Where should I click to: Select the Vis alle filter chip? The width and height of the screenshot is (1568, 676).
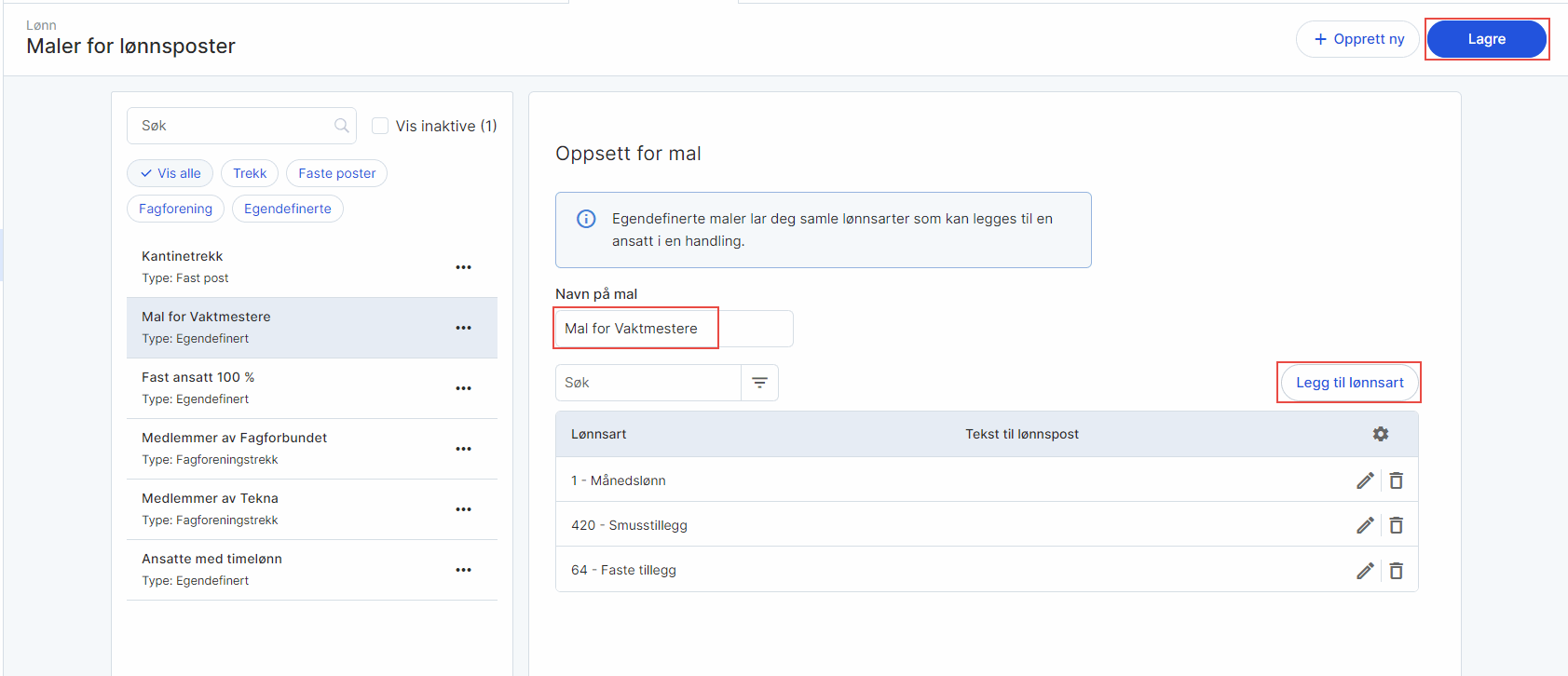point(170,173)
